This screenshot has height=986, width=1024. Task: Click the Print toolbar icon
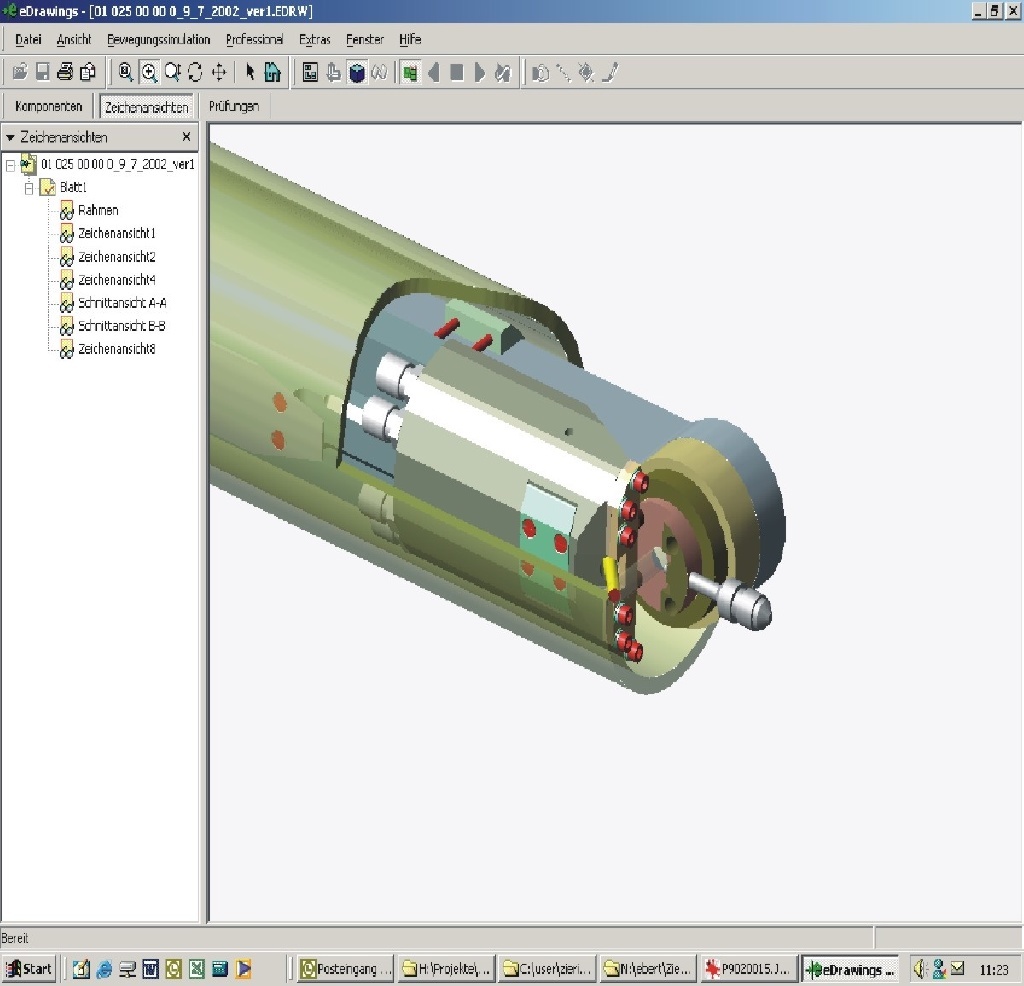65,72
